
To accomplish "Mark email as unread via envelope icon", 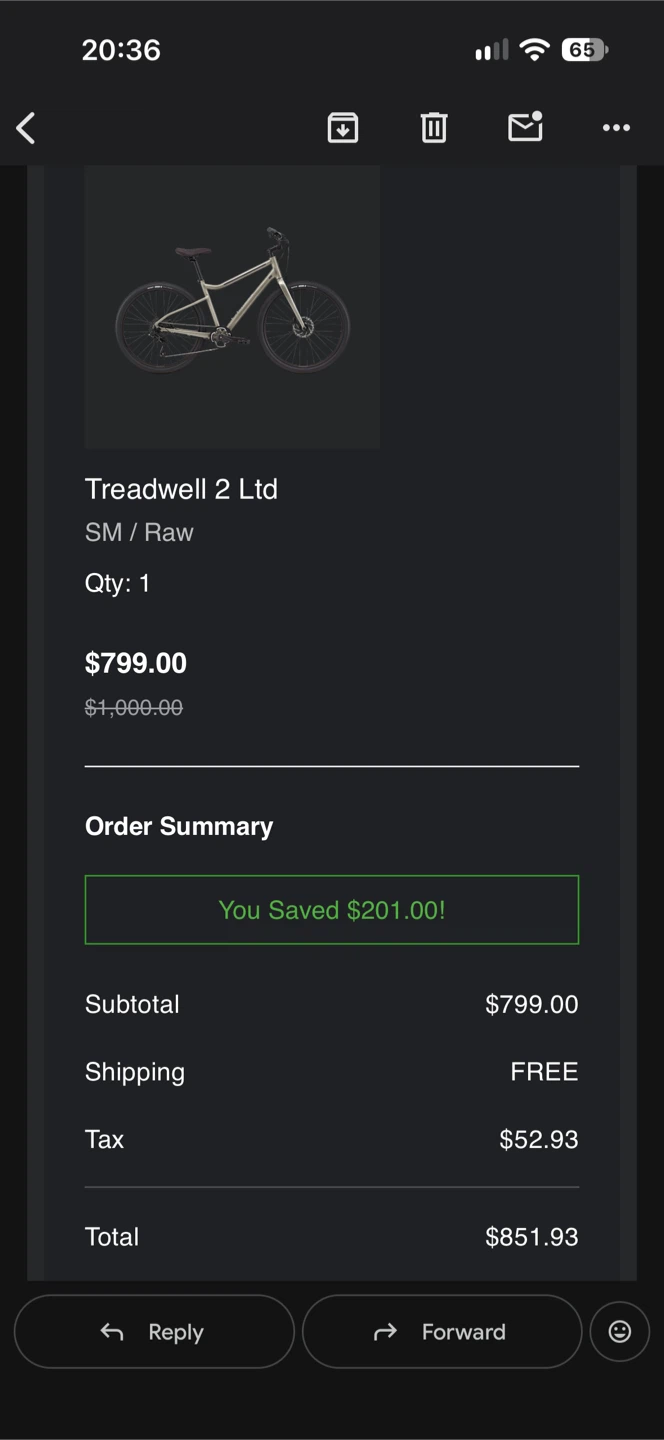I will [526, 127].
